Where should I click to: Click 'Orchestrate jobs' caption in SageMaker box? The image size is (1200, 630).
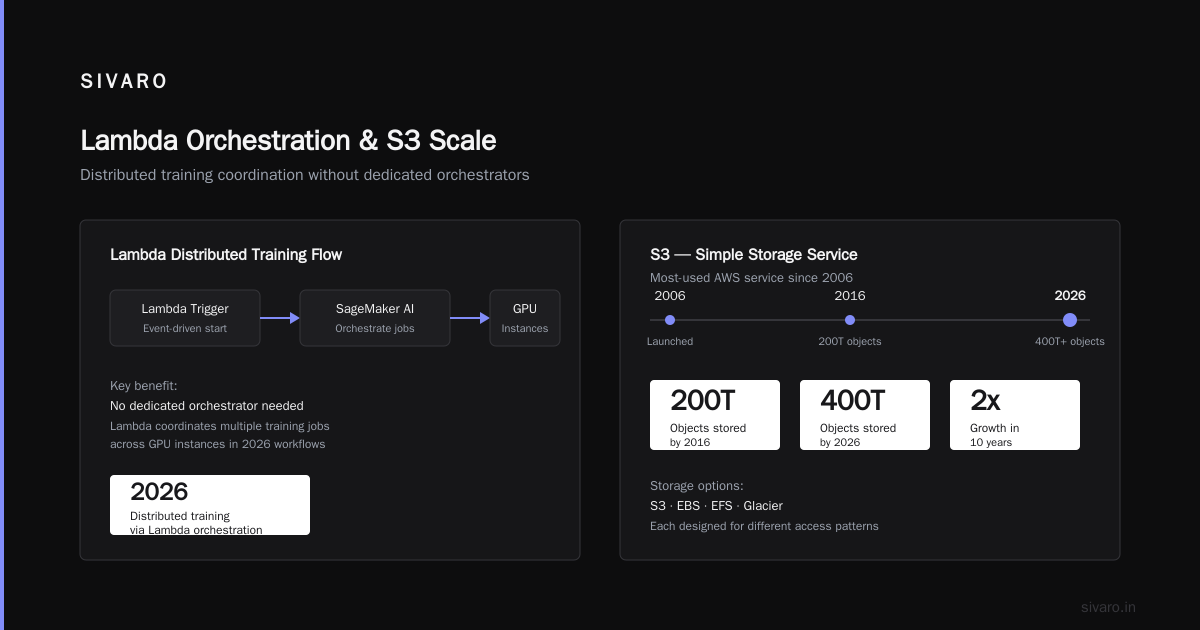pos(375,329)
